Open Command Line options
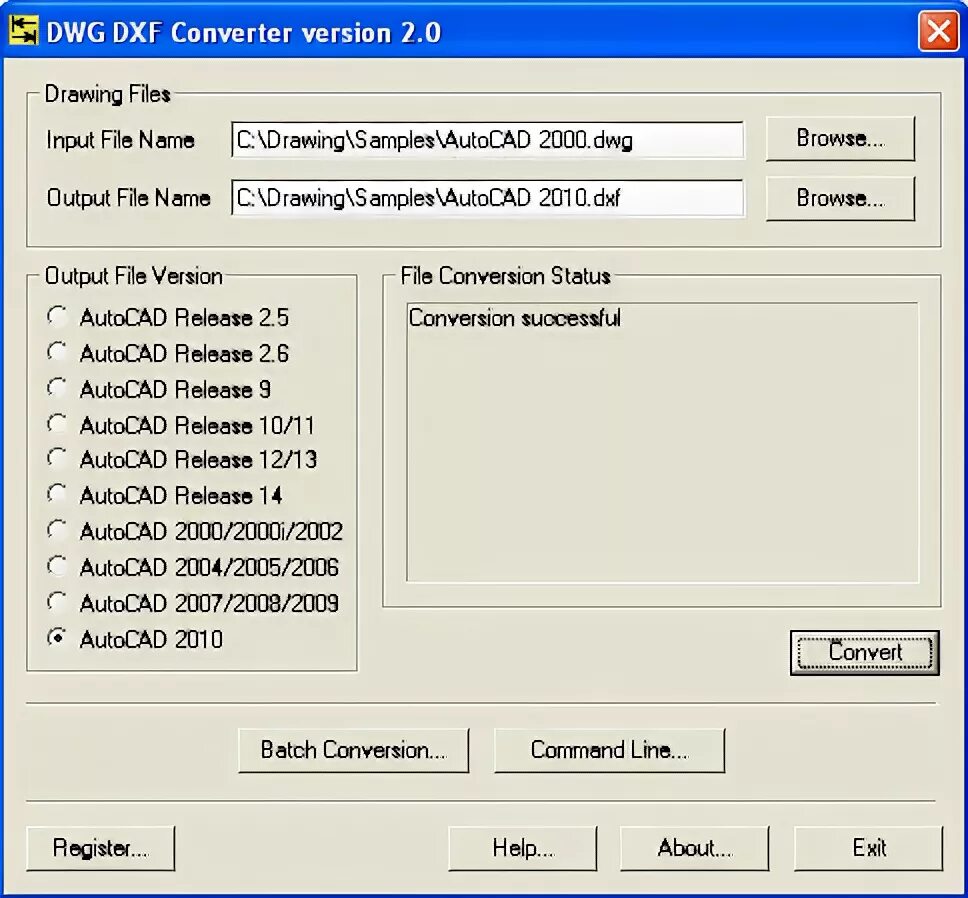Image resolution: width=968 pixels, height=898 pixels. pos(609,750)
